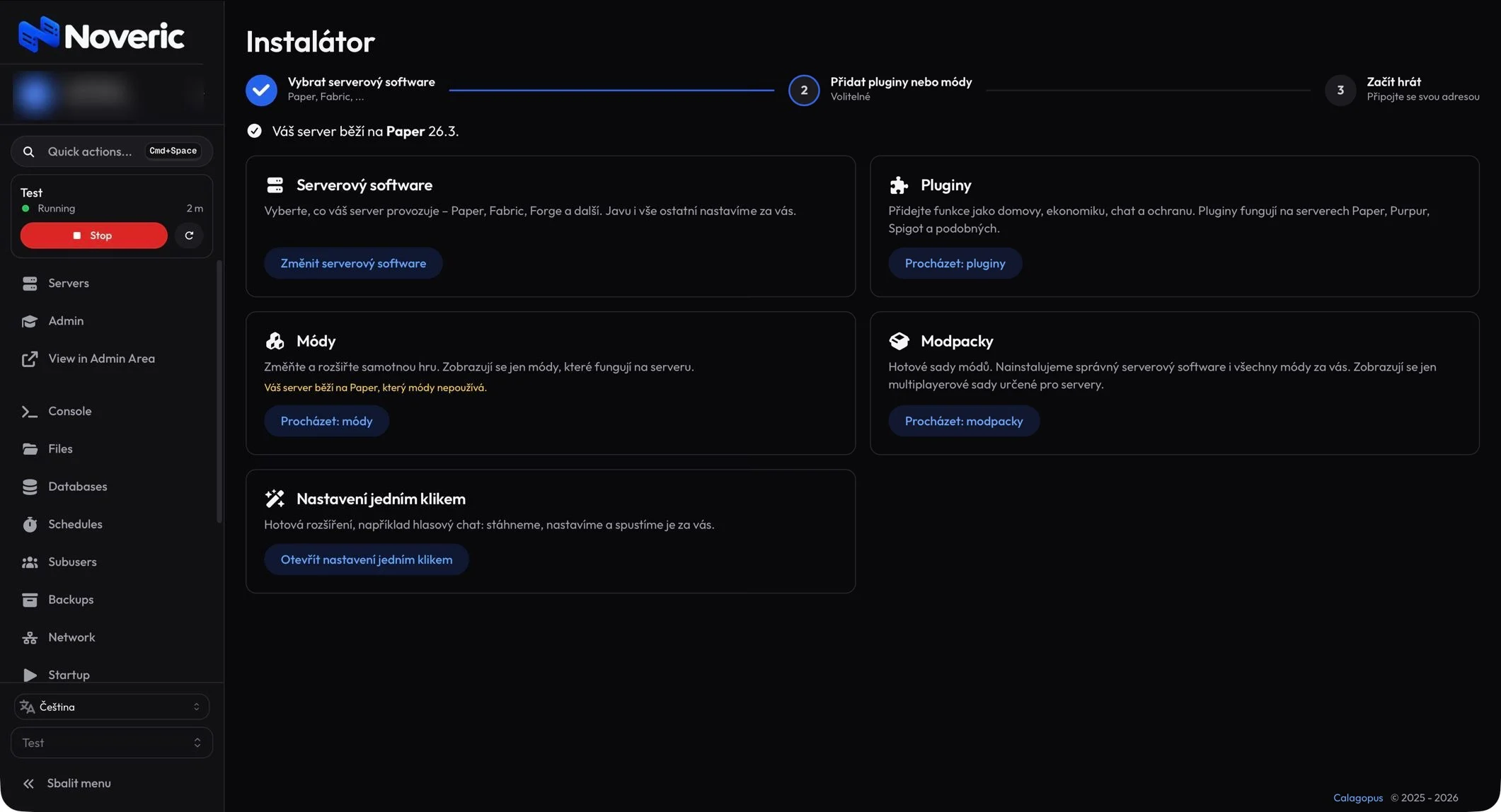Navigate to the Network page

point(112,637)
